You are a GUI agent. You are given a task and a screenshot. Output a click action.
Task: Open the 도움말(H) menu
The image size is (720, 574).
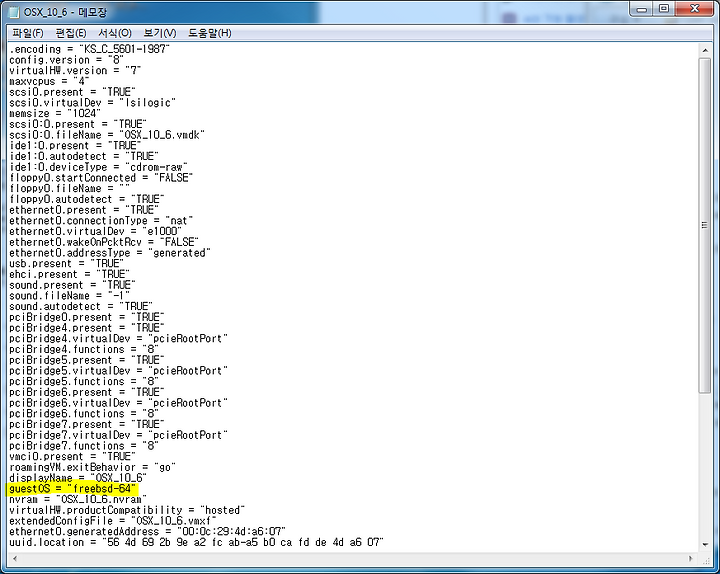[x=209, y=33]
